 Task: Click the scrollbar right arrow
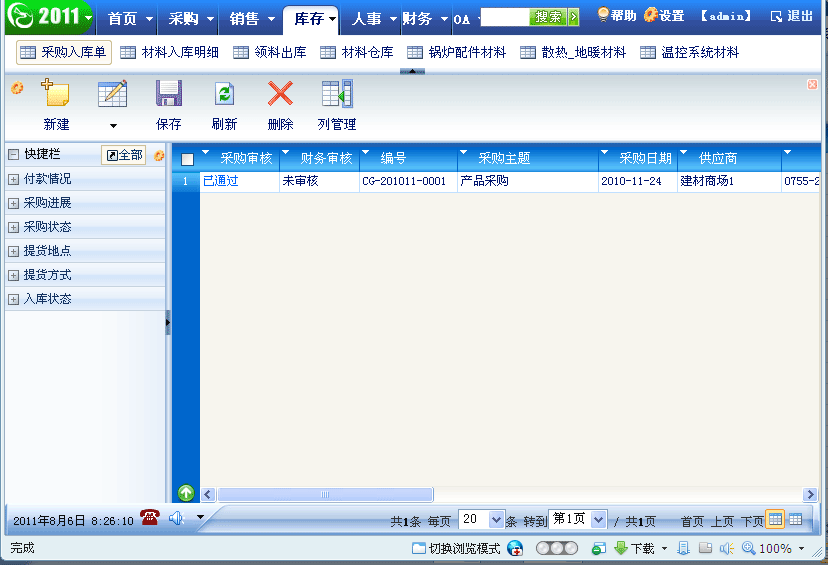(810, 494)
